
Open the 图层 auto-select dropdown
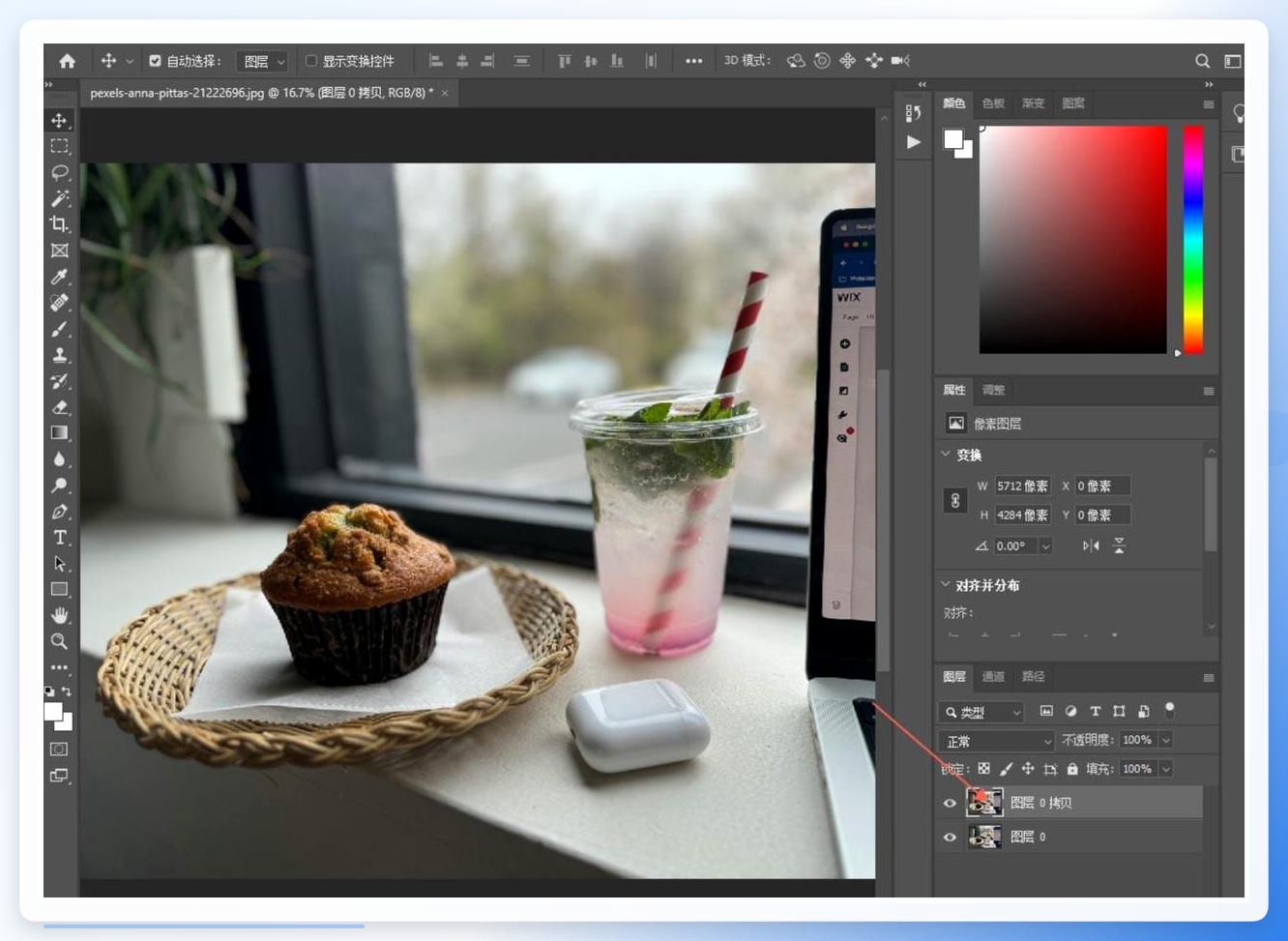[263, 61]
